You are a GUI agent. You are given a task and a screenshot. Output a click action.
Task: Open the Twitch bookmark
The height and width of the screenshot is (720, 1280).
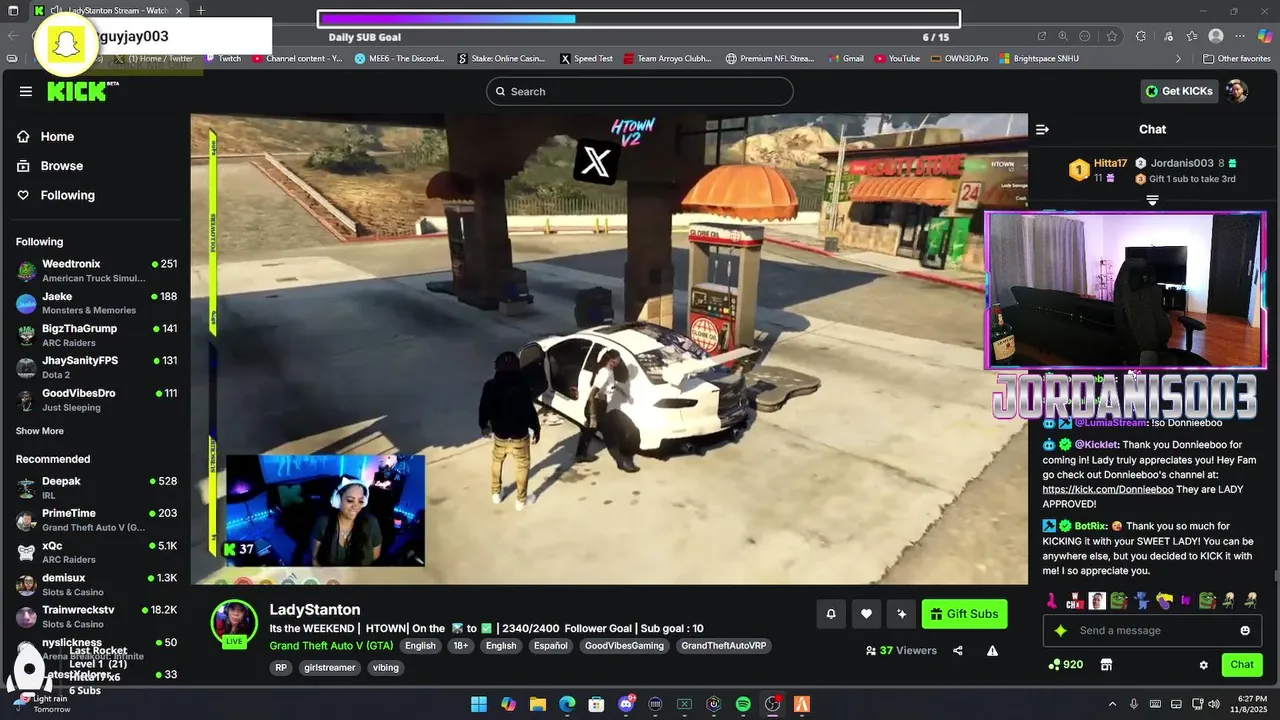point(223,59)
